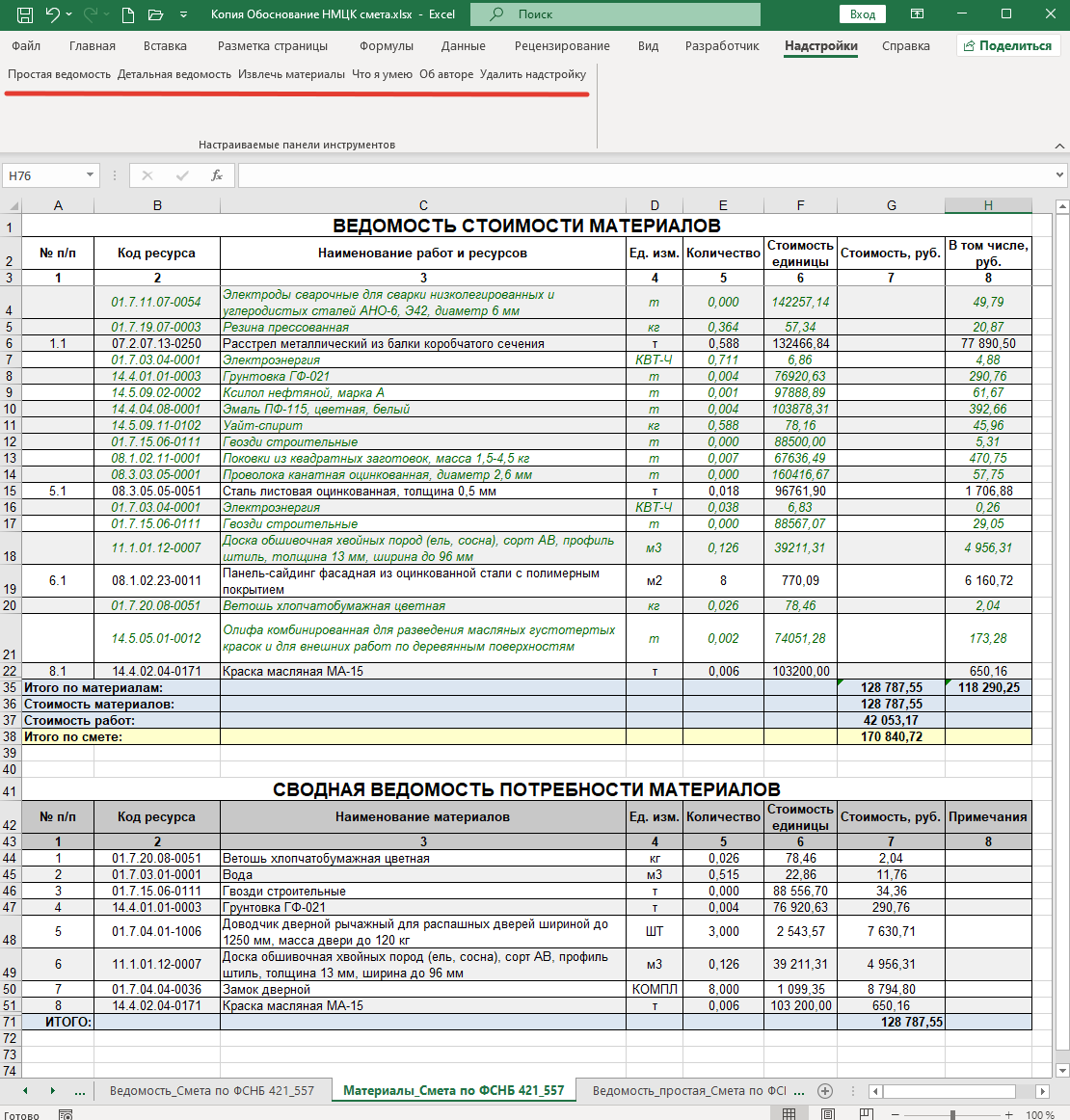The image size is (1070, 1120).
Task: Switch to sheet Ведомость_Смета по ФСНБ 421_557
Action: pos(211,1091)
